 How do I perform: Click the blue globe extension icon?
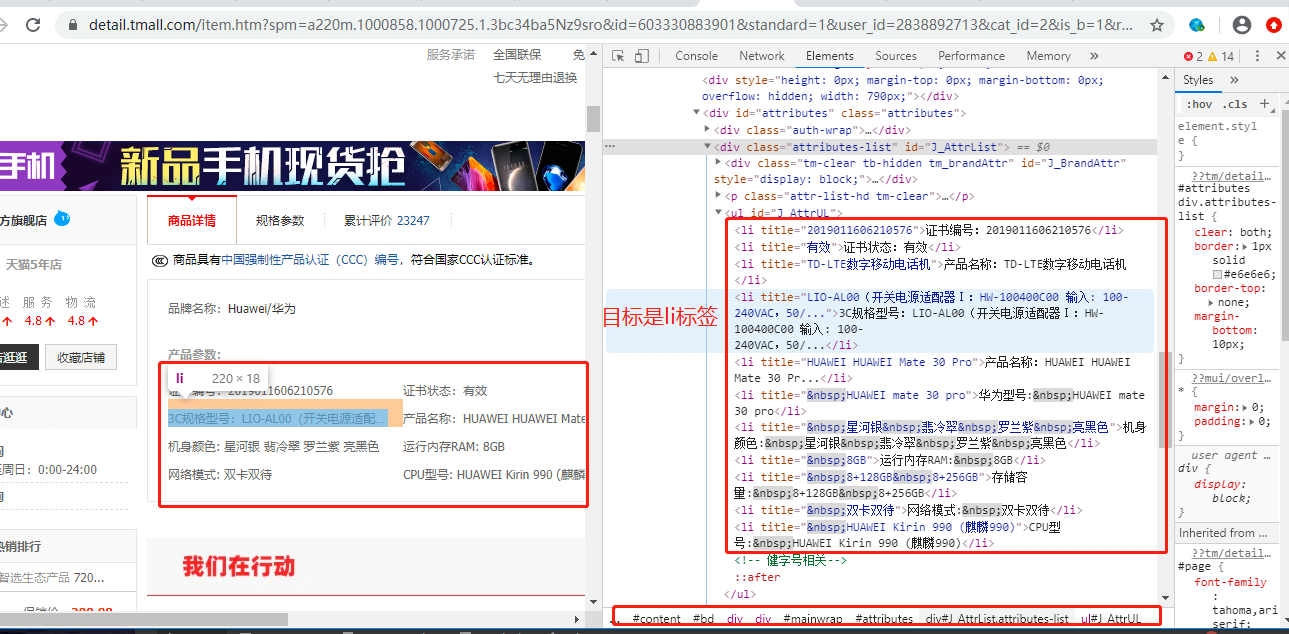[1196, 26]
